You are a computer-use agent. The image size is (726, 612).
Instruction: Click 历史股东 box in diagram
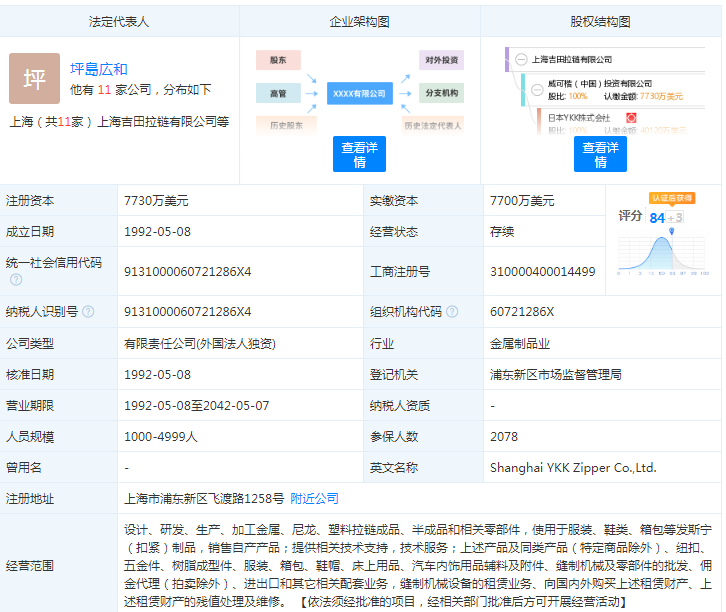pyautogui.click(x=286, y=125)
